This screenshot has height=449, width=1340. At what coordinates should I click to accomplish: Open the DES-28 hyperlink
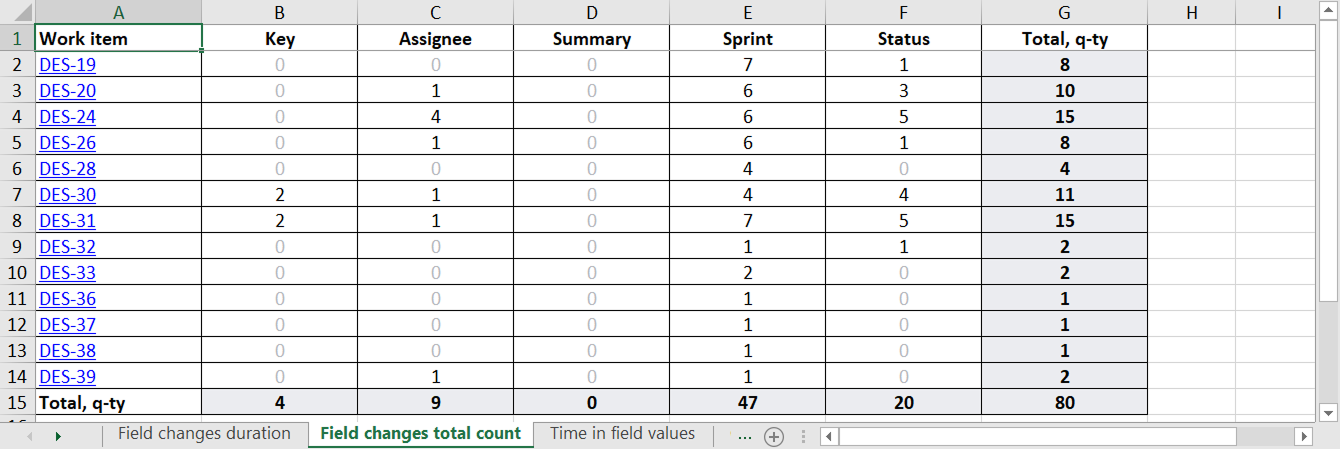pyautogui.click(x=67, y=169)
